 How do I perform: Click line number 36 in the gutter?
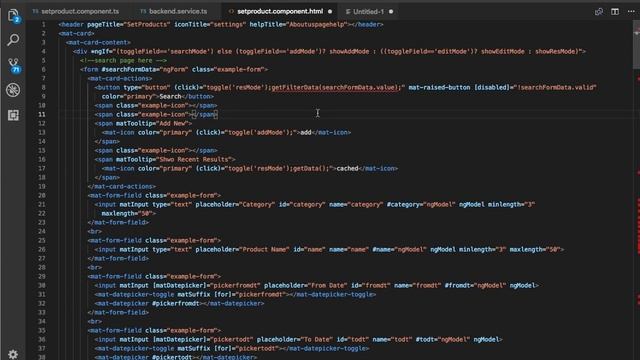point(42,339)
